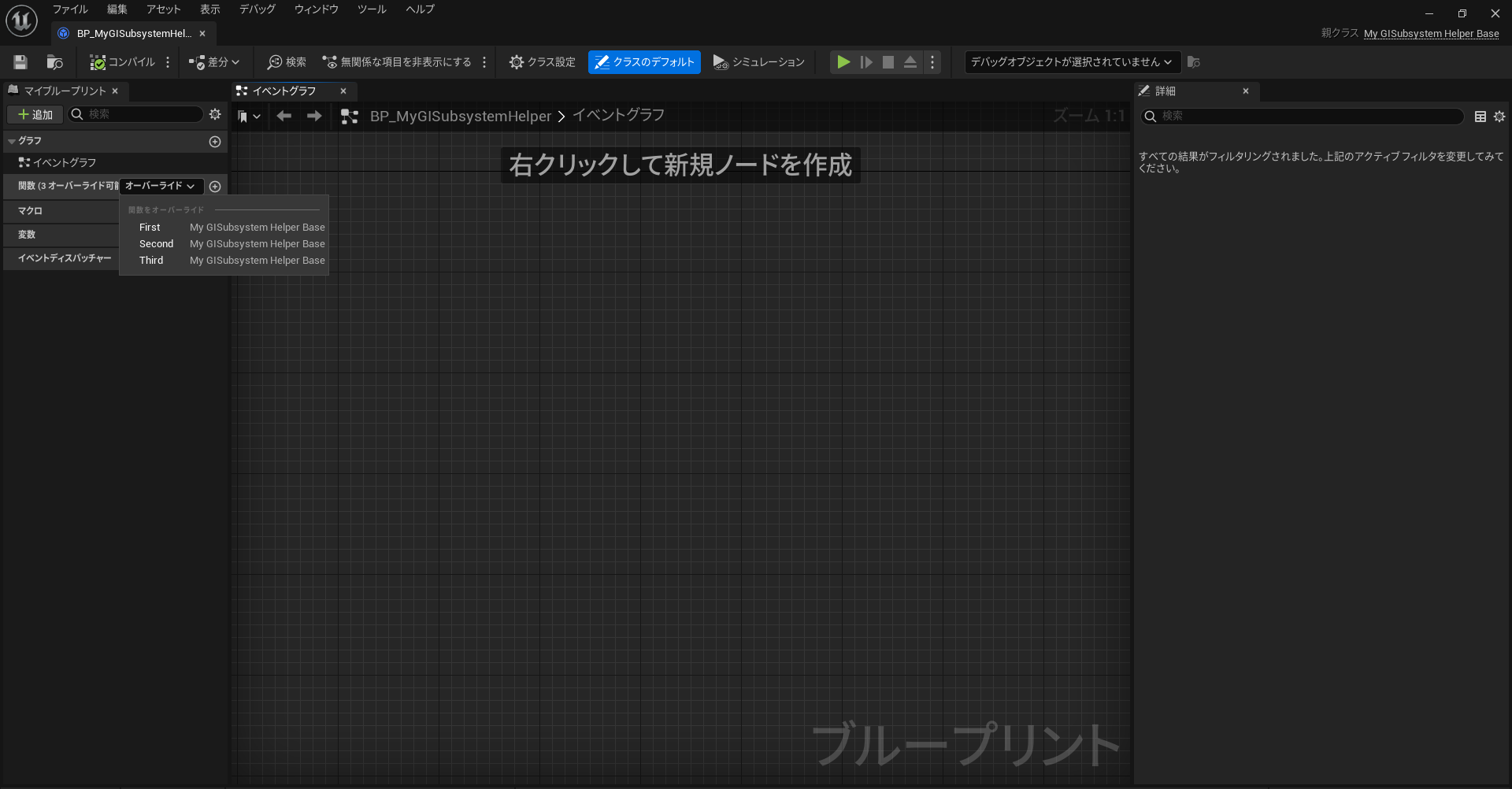Open My Blueprint panel settings gear
1512x789 pixels.
click(215, 115)
